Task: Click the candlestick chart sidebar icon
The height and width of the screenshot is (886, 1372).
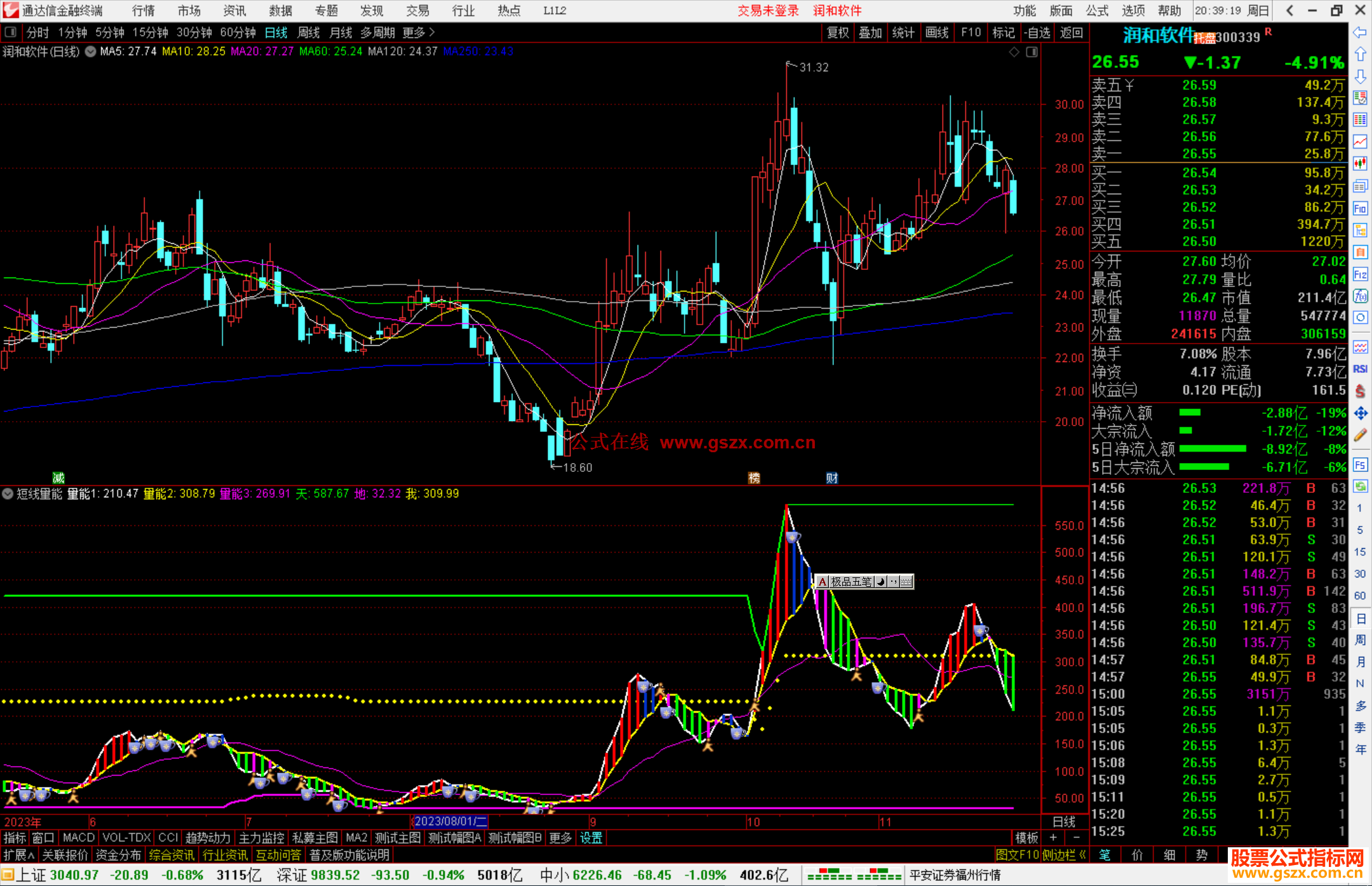Action: [x=1360, y=164]
